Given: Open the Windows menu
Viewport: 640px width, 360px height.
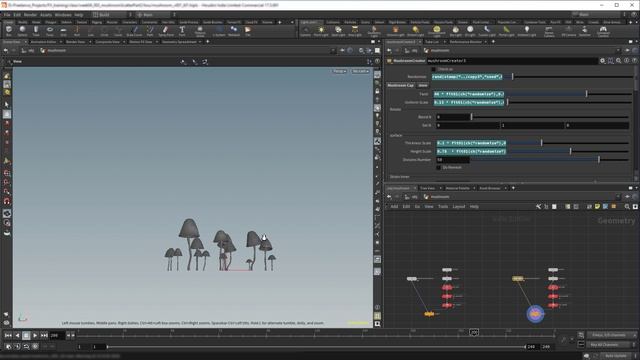Looking at the screenshot, I should (x=63, y=15).
